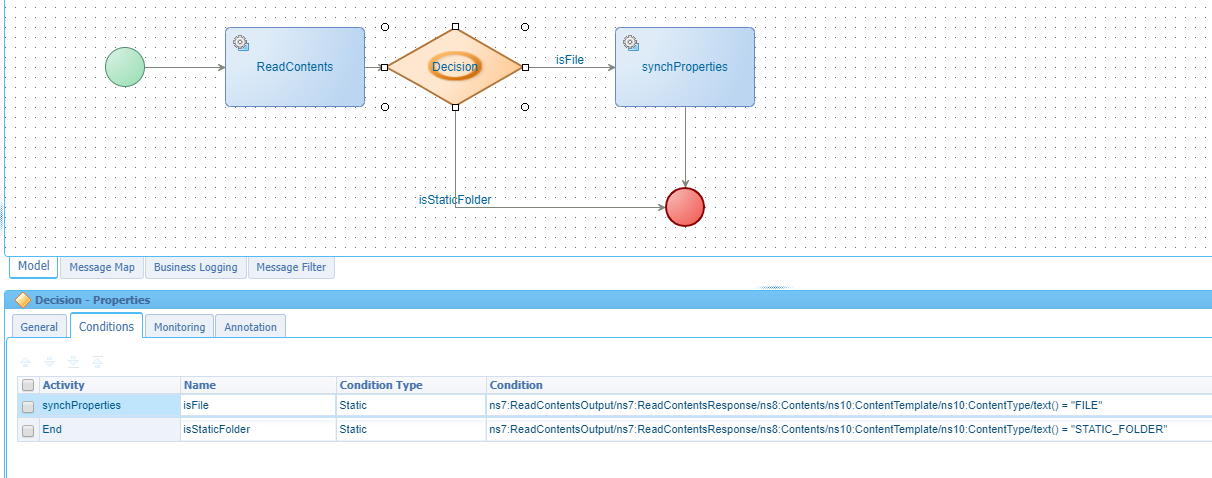Open the Monitoring tab
Viewport: 1212px width, 478px height.
(179, 327)
